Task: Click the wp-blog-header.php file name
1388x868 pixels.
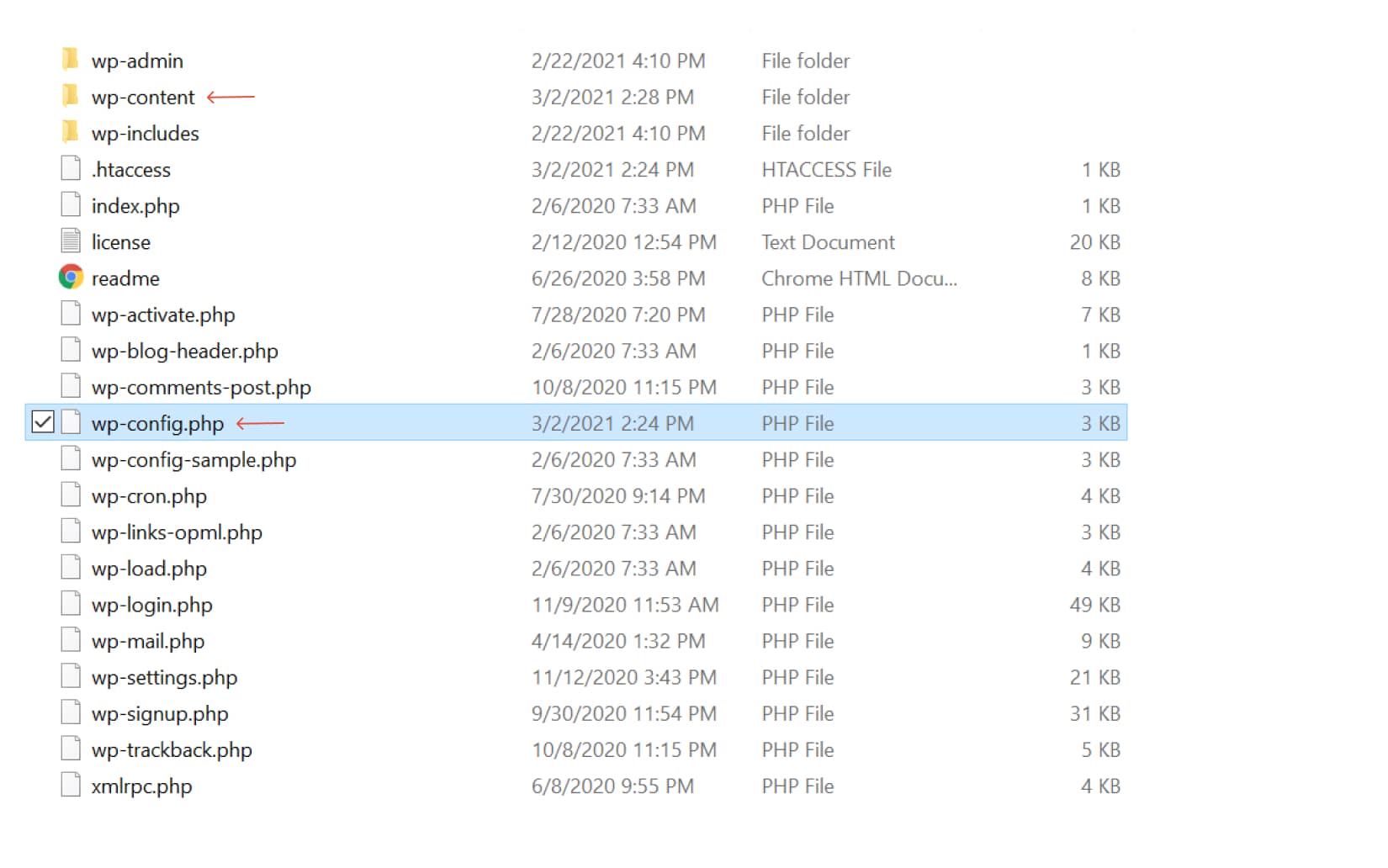Action: (184, 351)
